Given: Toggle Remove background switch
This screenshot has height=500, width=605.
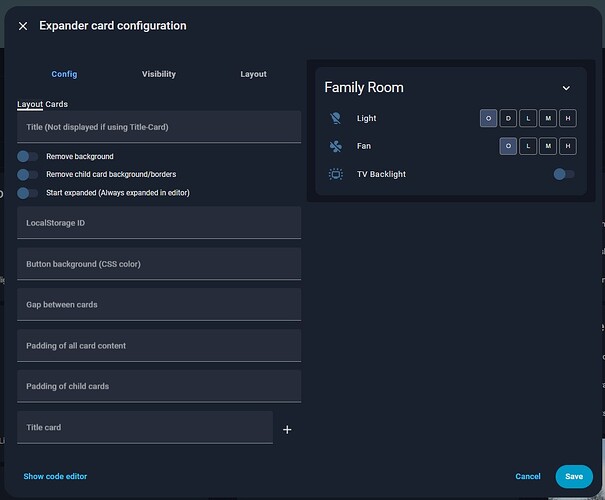Looking at the screenshot, I should point(27,156).
